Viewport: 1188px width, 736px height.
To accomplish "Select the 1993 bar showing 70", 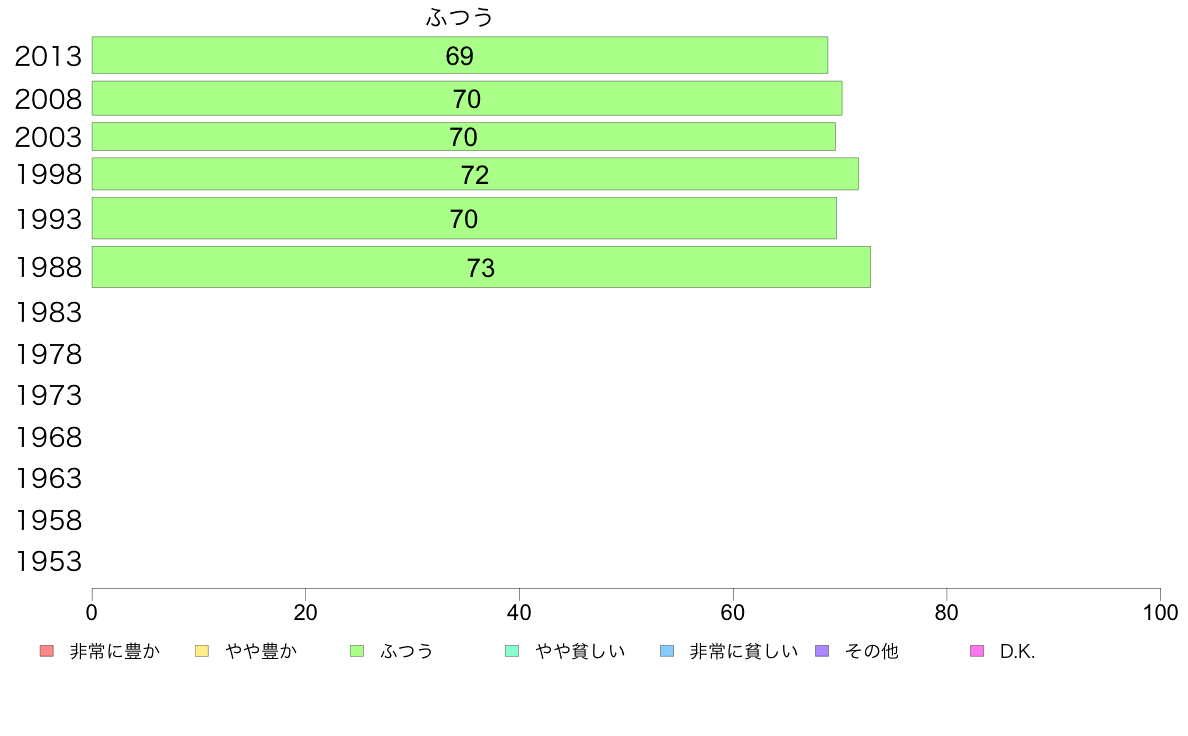I will tap(464, 218).
